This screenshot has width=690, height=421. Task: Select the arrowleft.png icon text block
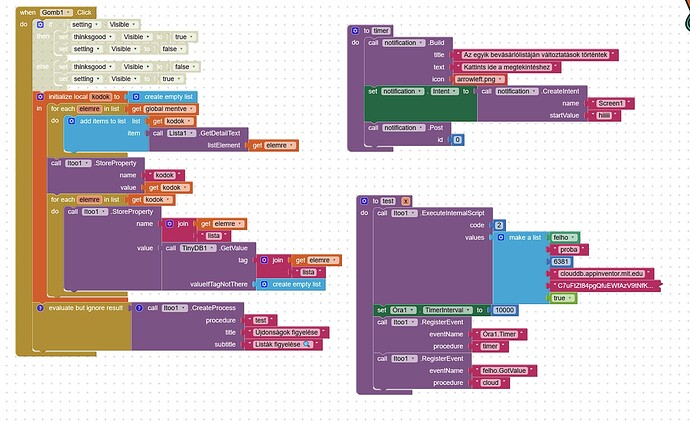tap(479, 79)
